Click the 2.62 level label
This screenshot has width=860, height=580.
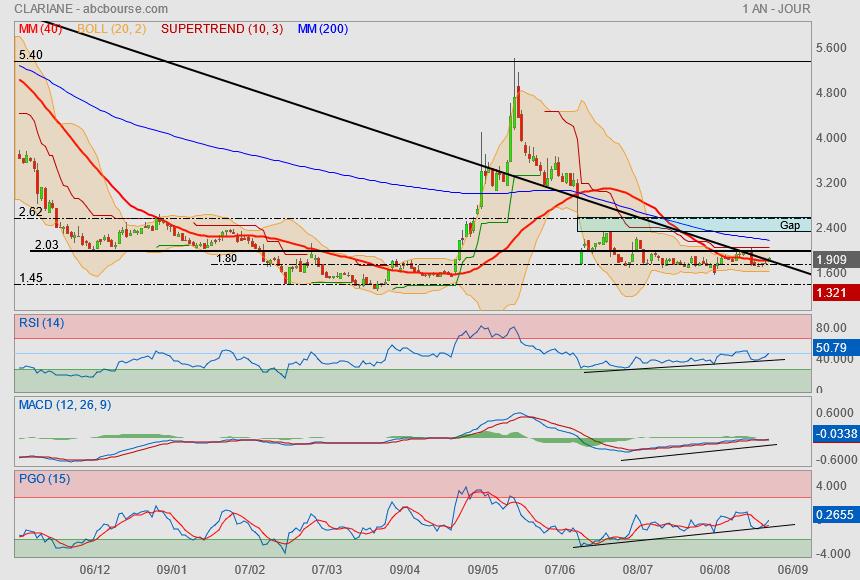click(x=31, y=212)
